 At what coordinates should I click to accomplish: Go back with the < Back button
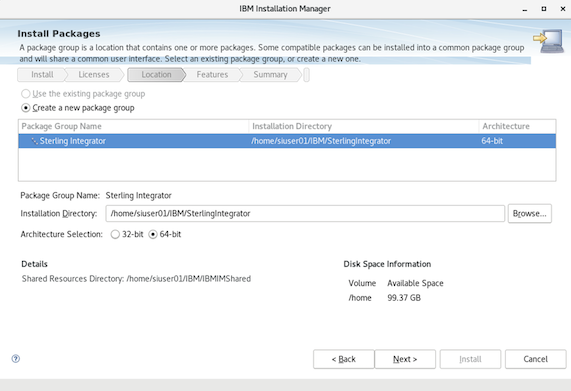pyautogui.click(x=343, y=359)
